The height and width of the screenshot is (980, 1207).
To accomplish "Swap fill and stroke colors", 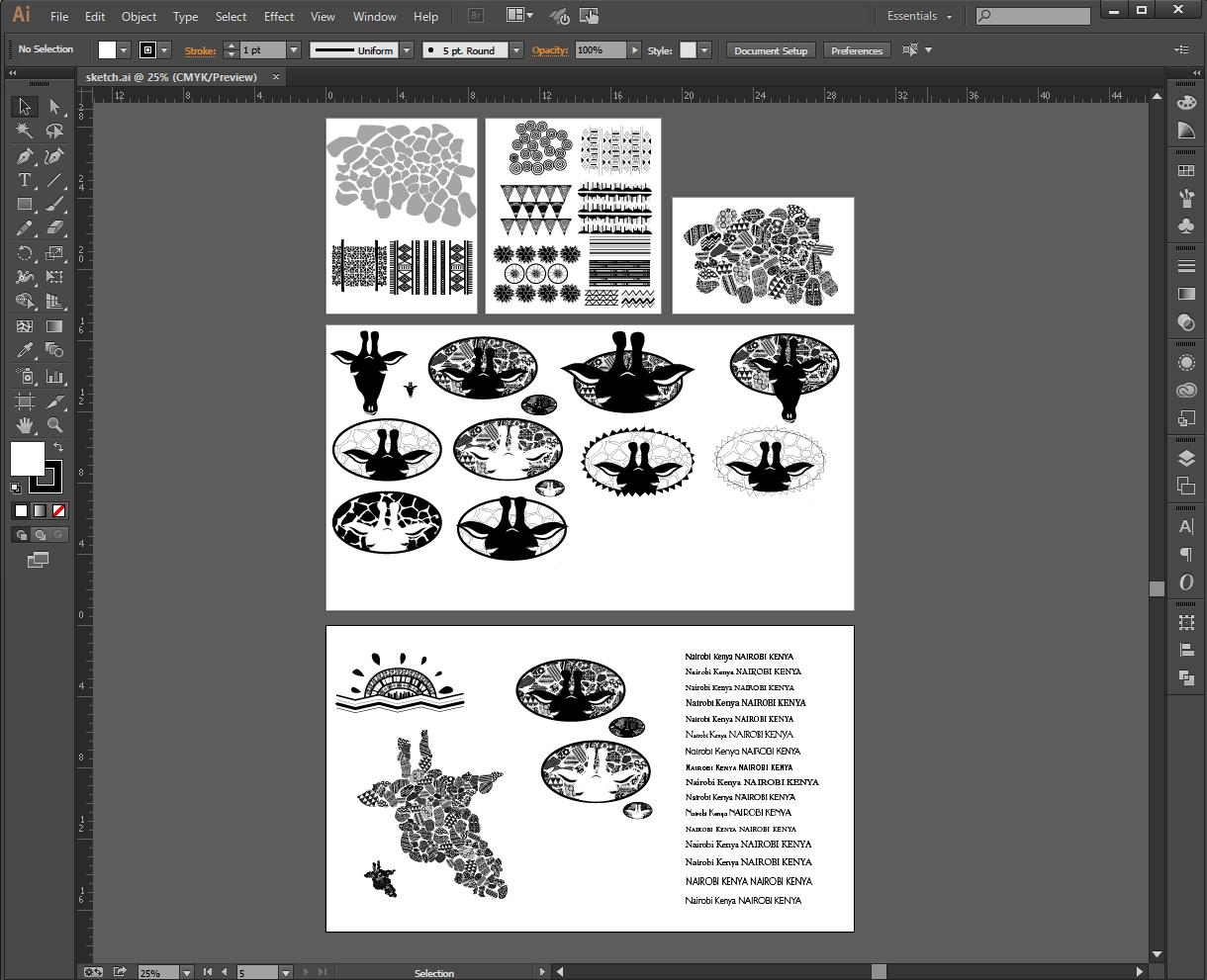I will 57,448.
